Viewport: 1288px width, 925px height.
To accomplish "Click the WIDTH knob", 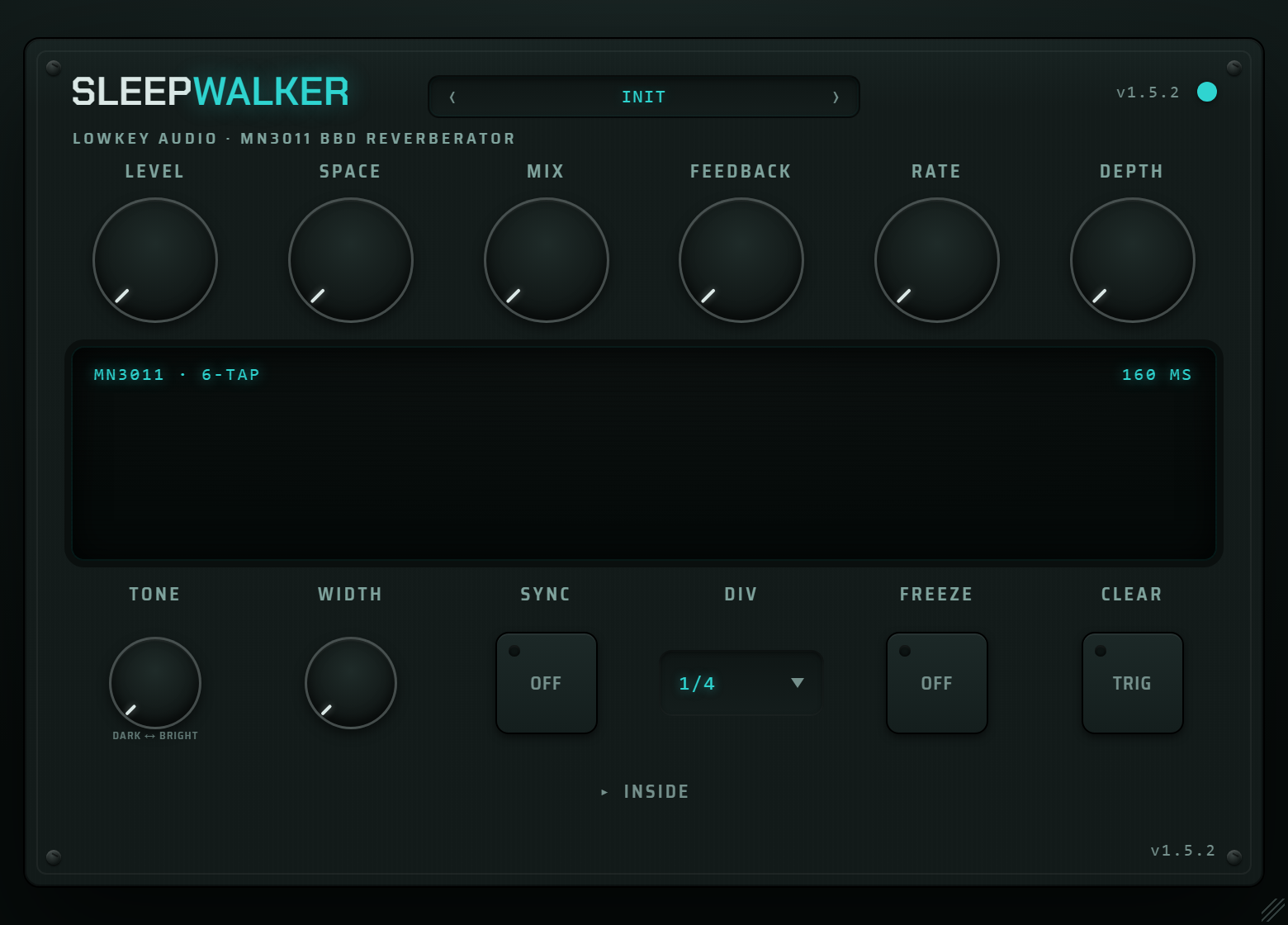I will click(351, 683).
